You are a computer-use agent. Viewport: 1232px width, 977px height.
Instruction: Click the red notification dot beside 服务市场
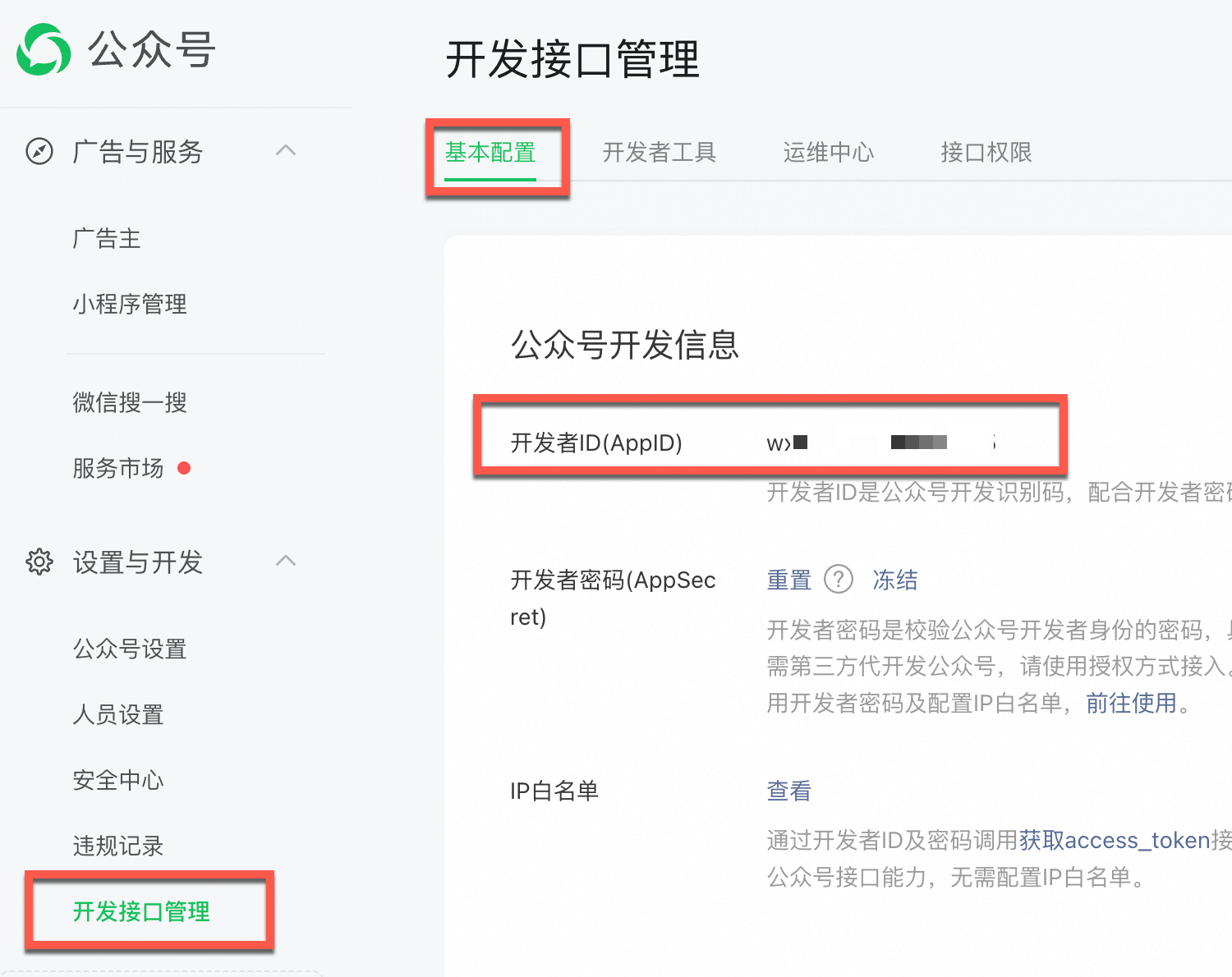point(184,468)
